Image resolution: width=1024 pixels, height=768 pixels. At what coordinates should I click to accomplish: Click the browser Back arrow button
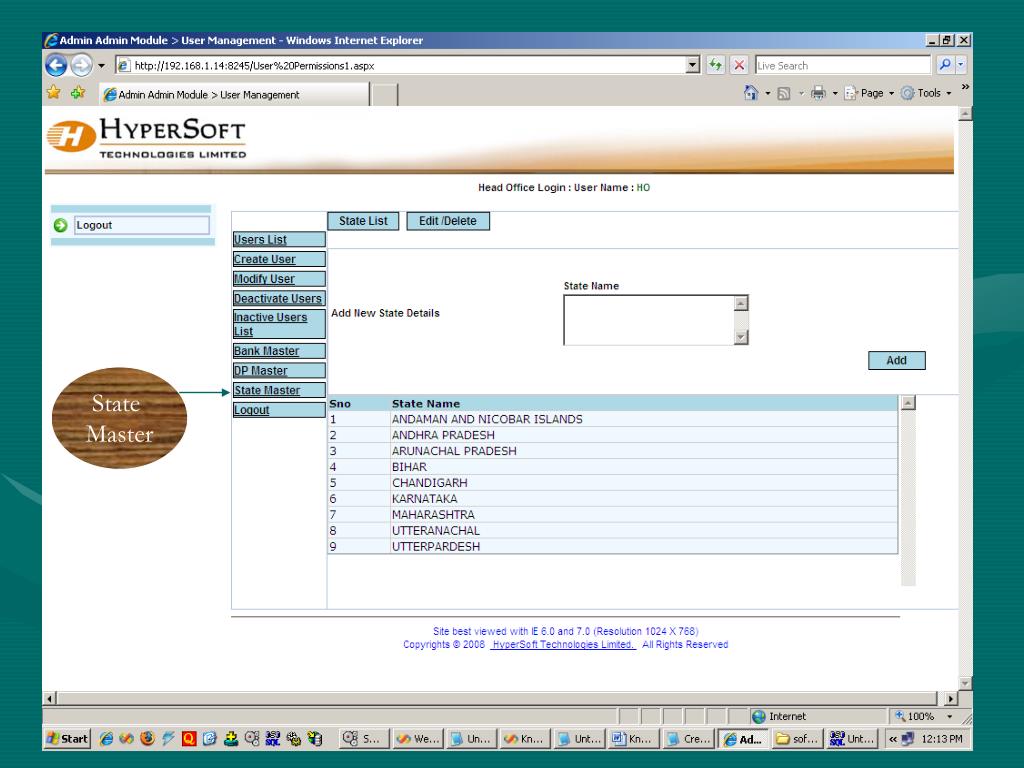pyautogui.click(x=56, y=65)
